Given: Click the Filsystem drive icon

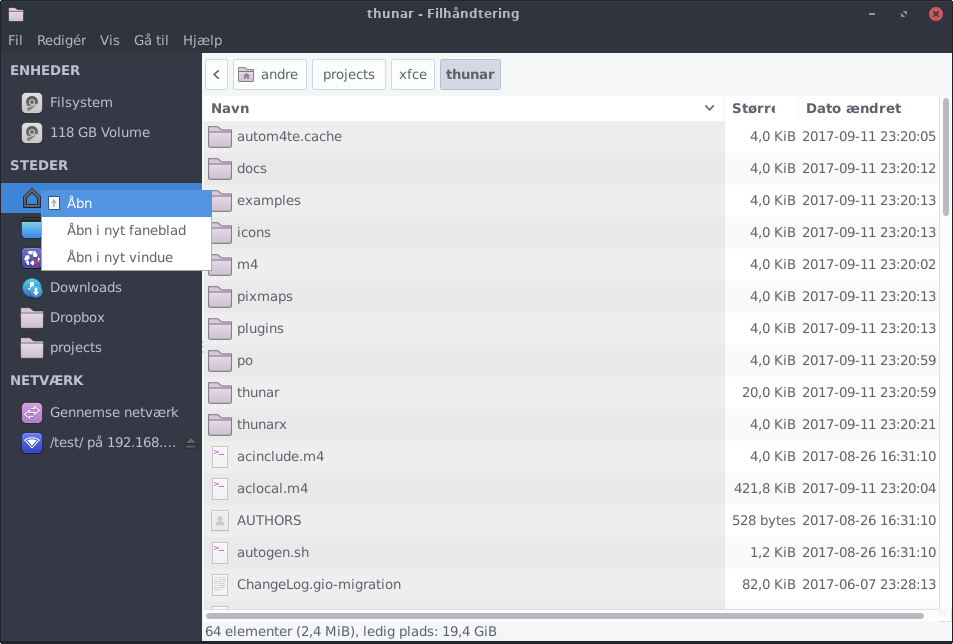Looking at the screenshot, I should [33, 103].
